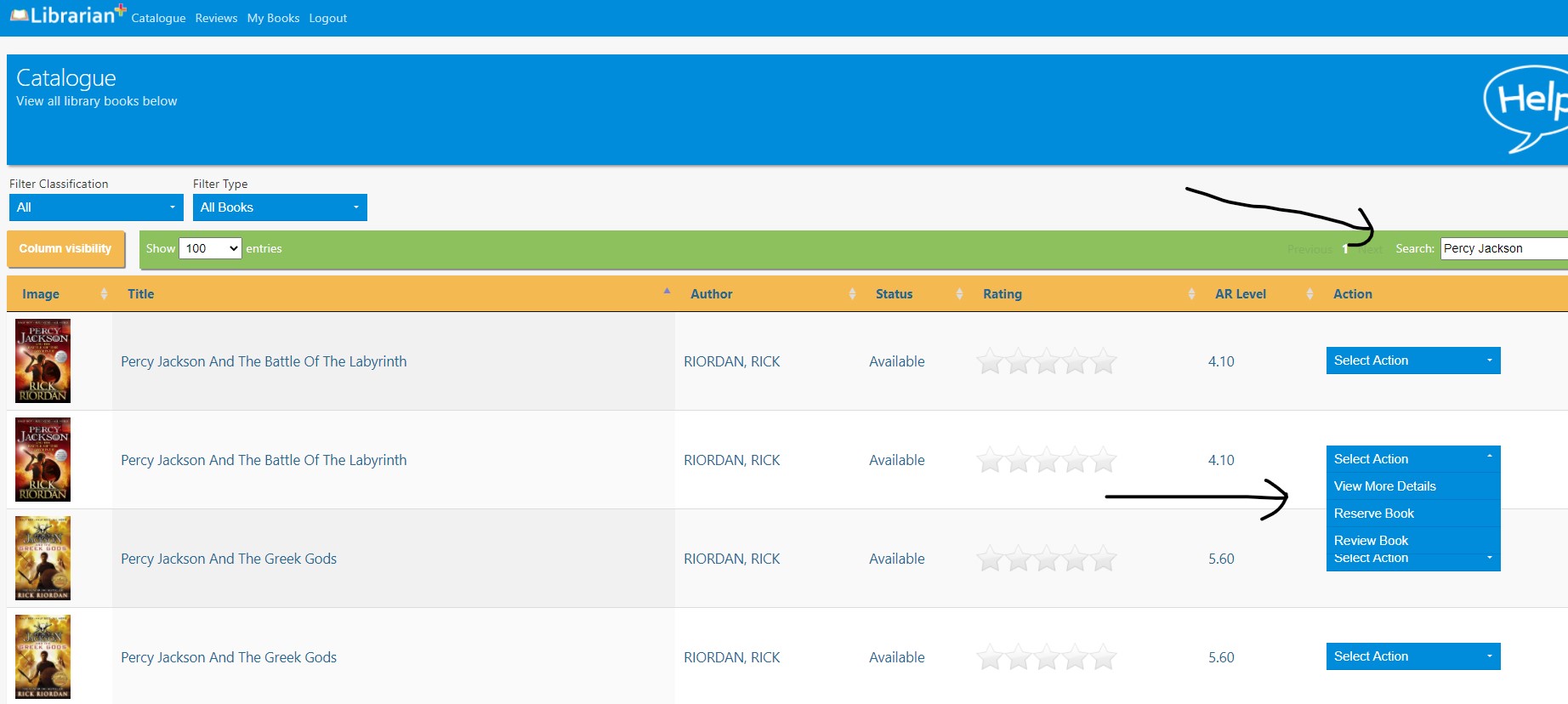Click the Column visibility button

[65, 249]
